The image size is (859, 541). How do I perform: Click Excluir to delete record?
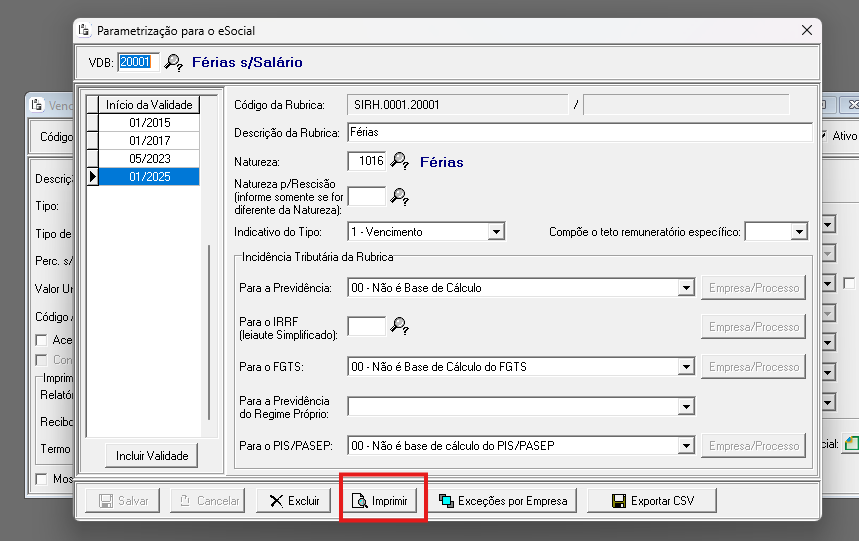(x=293, y=501)
